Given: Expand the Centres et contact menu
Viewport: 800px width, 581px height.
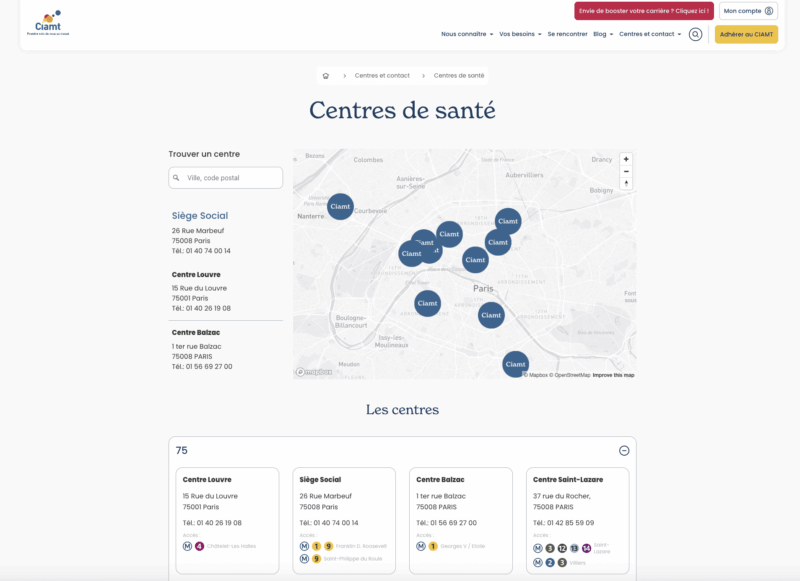Looking at the screenshot, I should tap(650, 34).
